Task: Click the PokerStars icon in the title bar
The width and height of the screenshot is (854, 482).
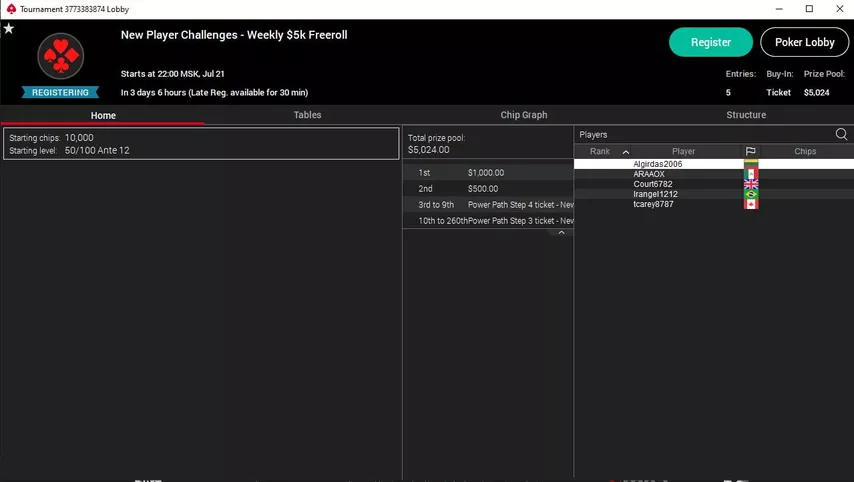Action: [x=11, y=9]
